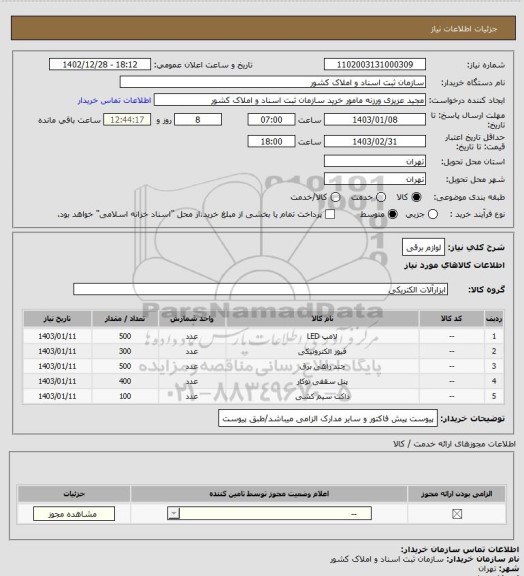Click the buyer notes text box
Screen dimensions: 524x576
click(x=328, y=418)
